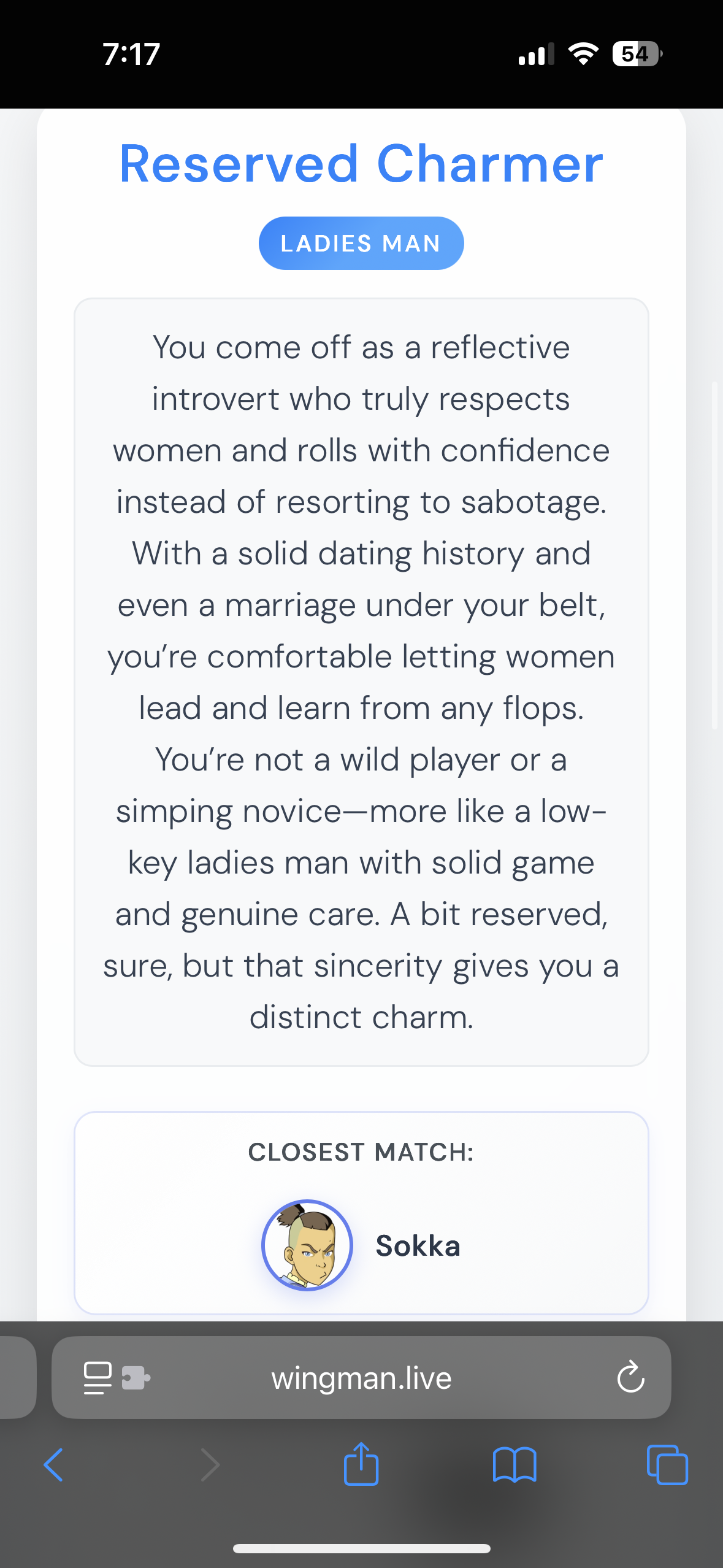This screenshot has height=1568, width=723.
Task: Tap the Safari back arrow
Action: coord(54,1465)
